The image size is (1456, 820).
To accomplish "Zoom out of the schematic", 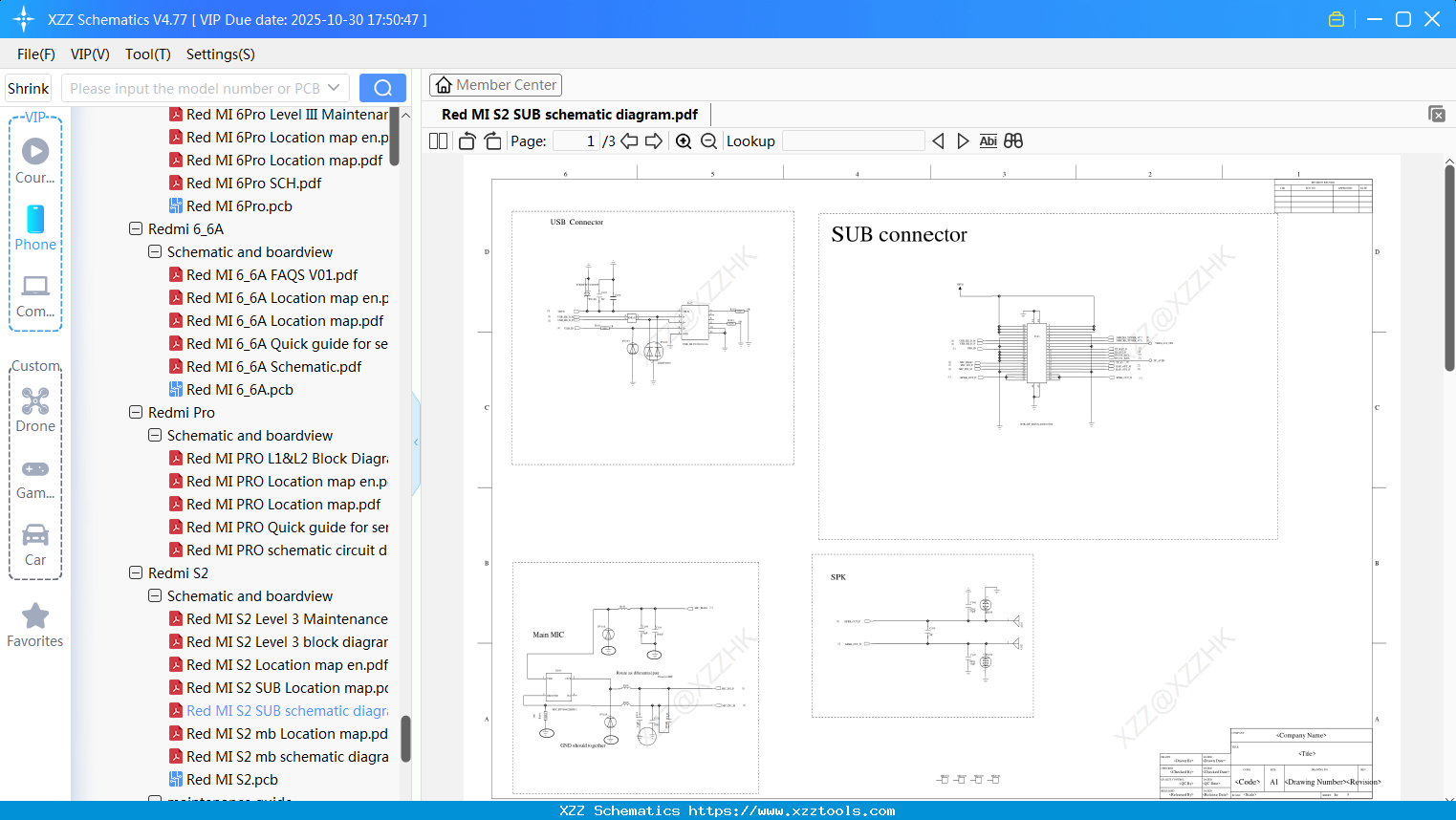I will (709, 140).
